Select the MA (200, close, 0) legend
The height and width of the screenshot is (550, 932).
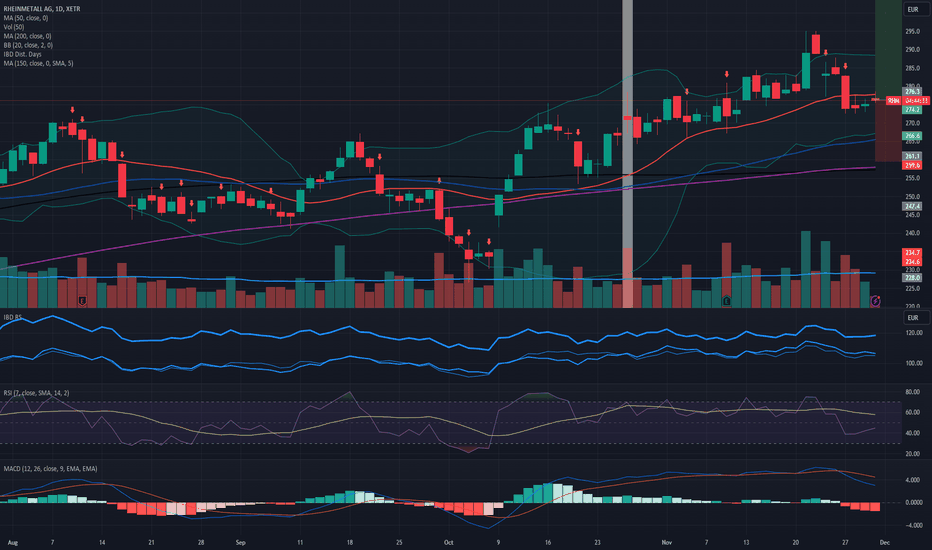pos(27,36)
